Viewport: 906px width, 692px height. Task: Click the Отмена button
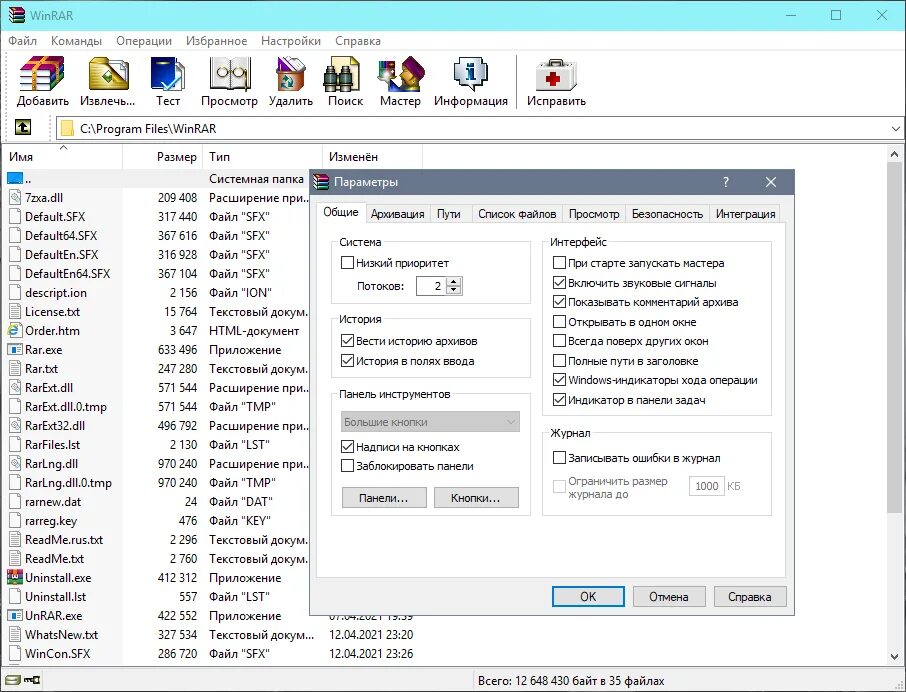pos(669,597)
